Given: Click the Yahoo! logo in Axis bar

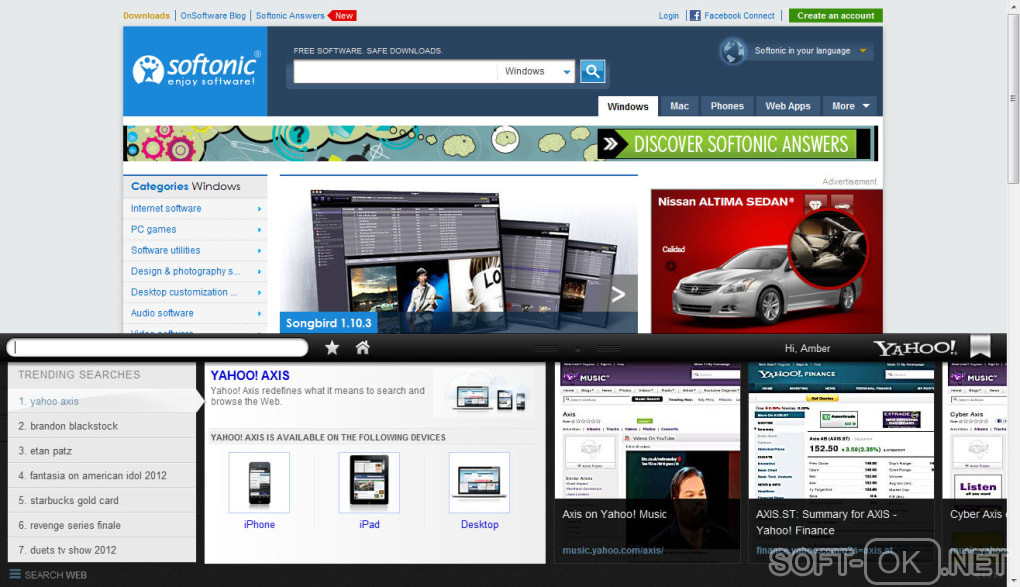Looking at the screenshot, I should pyautogui.click(x=915, y=348).
